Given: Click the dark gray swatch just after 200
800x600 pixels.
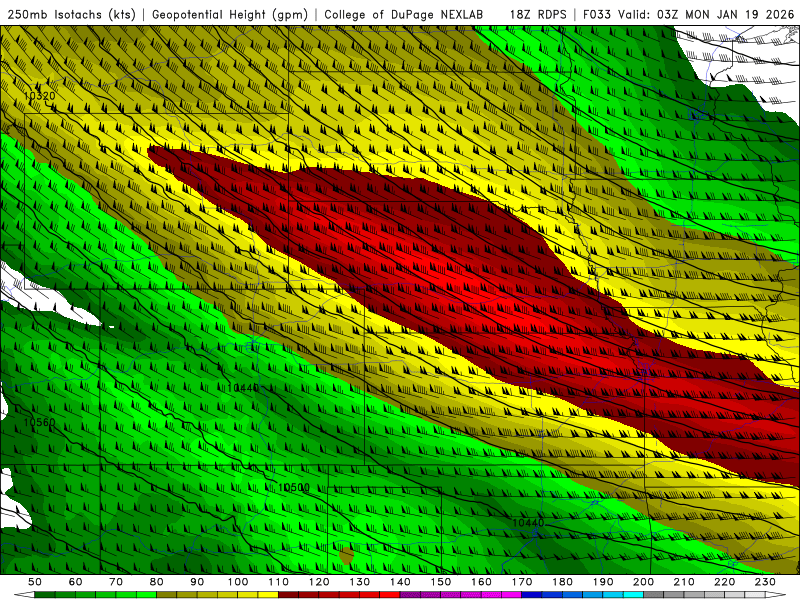Looking at the screenshot, I should click(654, 595).
